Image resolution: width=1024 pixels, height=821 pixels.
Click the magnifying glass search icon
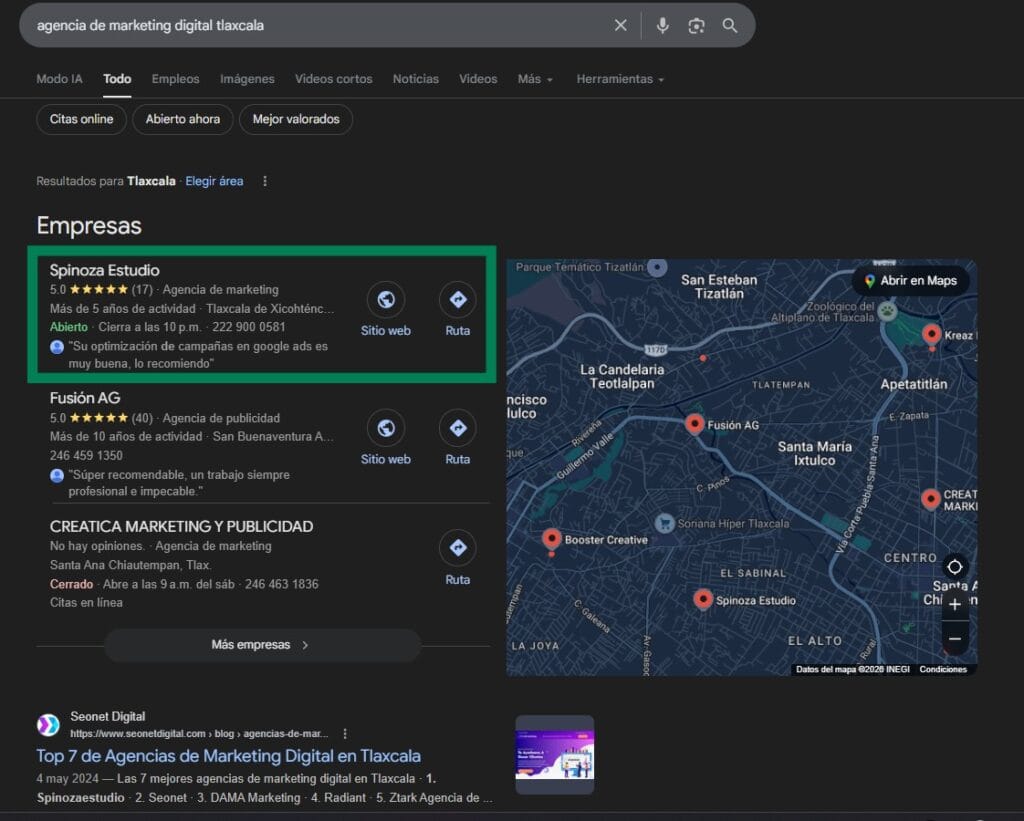coord(730,26)
